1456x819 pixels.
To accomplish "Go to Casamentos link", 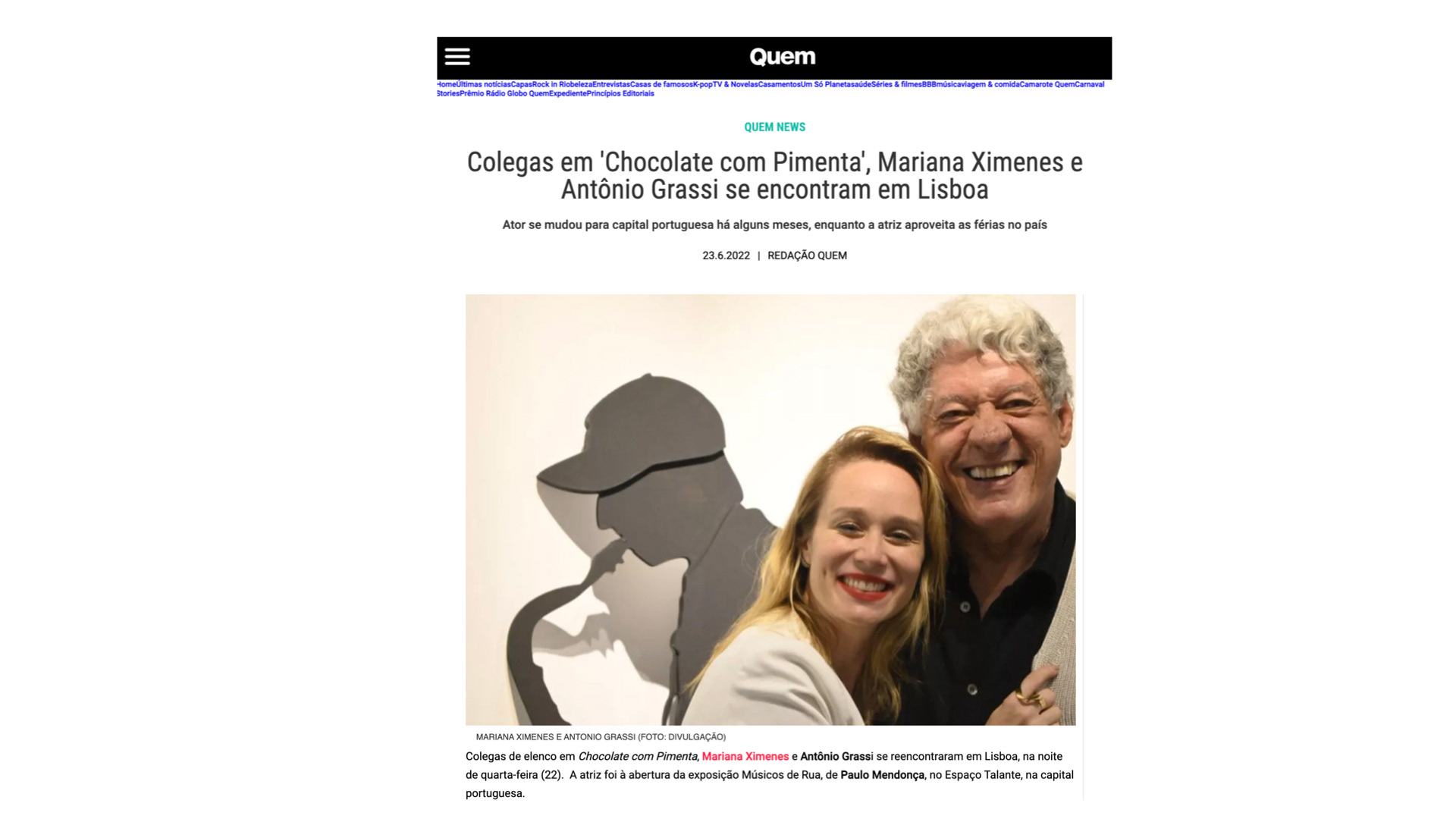I will tap(780, 84).
